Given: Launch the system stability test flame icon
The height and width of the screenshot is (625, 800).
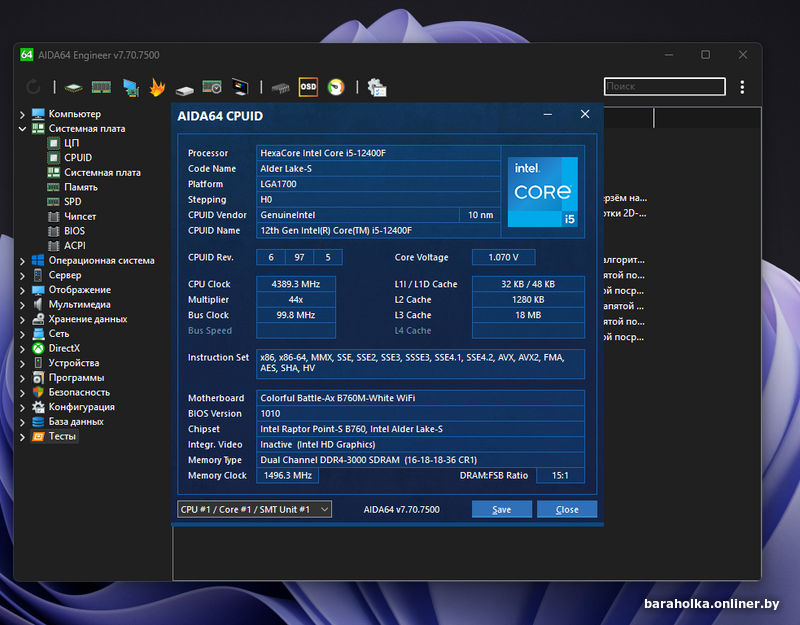Looking at the screenshot, I should (157, 87).
